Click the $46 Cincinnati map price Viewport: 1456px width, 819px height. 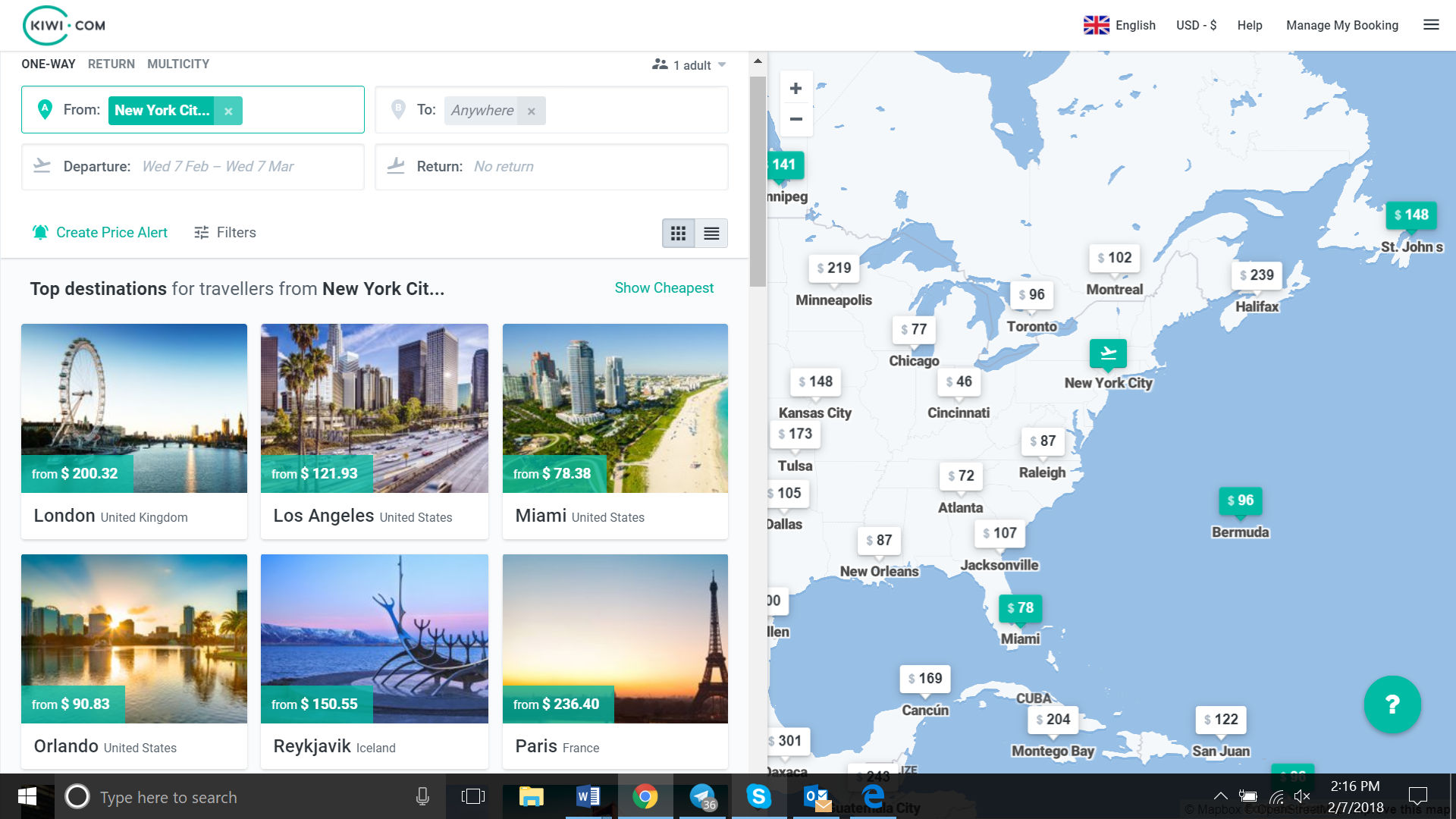(x=959, y=382)
